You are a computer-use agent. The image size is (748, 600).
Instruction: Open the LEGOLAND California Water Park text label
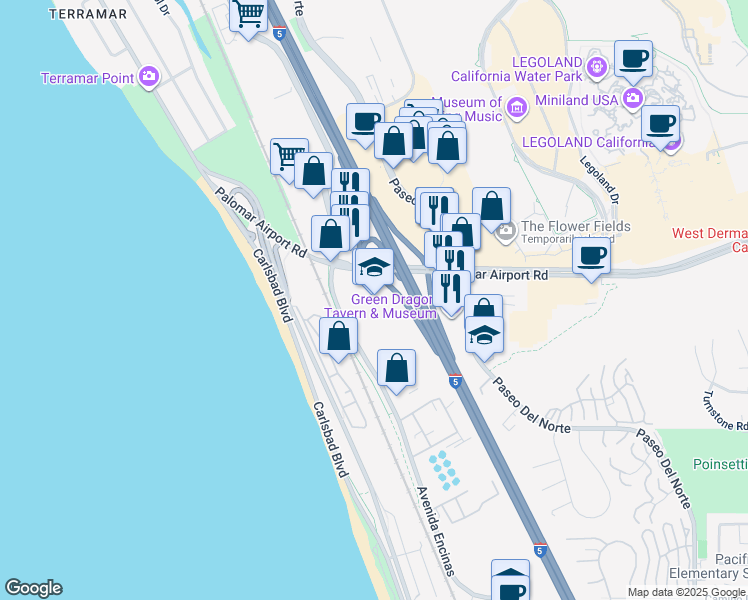pyautogui.click(x=517, y=69)
